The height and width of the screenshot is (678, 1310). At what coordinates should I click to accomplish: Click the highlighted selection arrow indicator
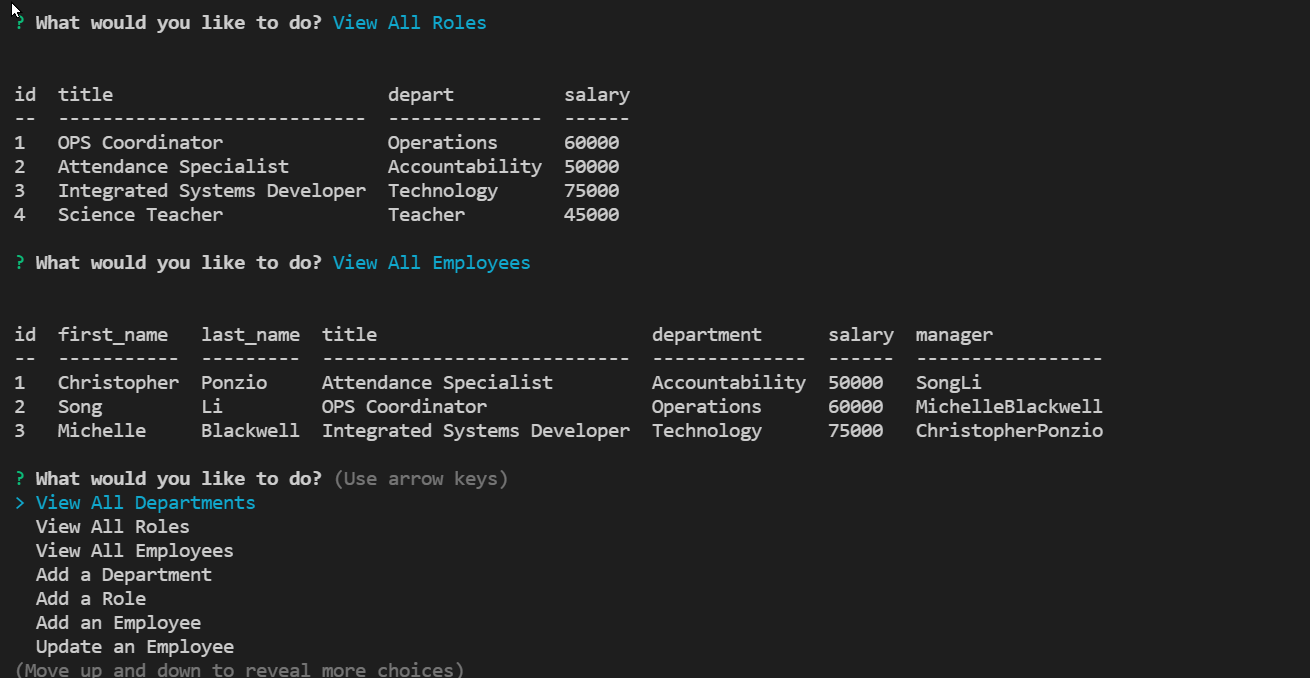coord(19,502)
